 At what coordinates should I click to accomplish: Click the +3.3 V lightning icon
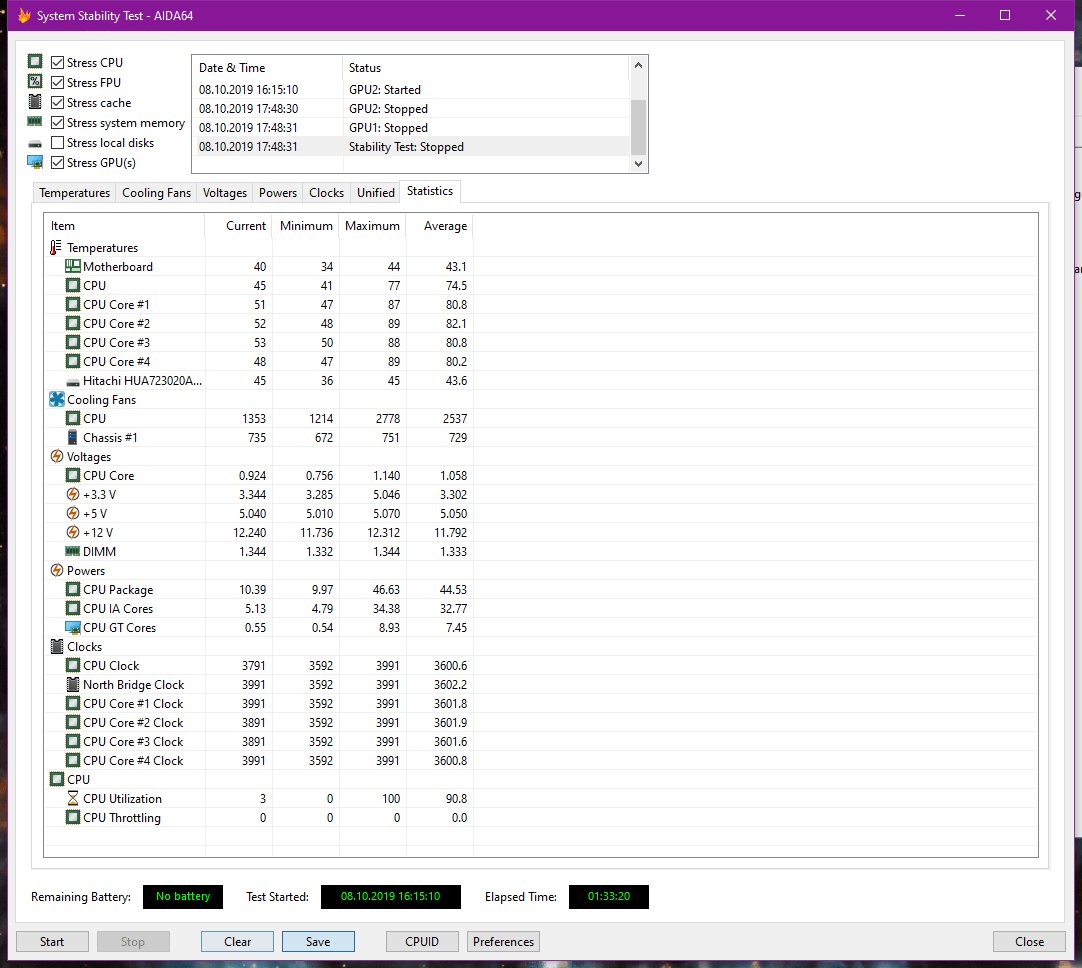[x=72, y=494]
